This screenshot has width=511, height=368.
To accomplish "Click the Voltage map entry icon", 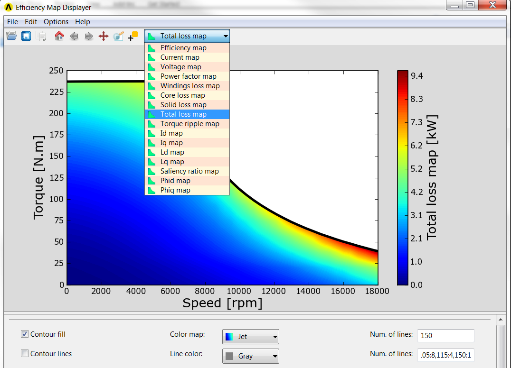I will (x=152, y=67).
